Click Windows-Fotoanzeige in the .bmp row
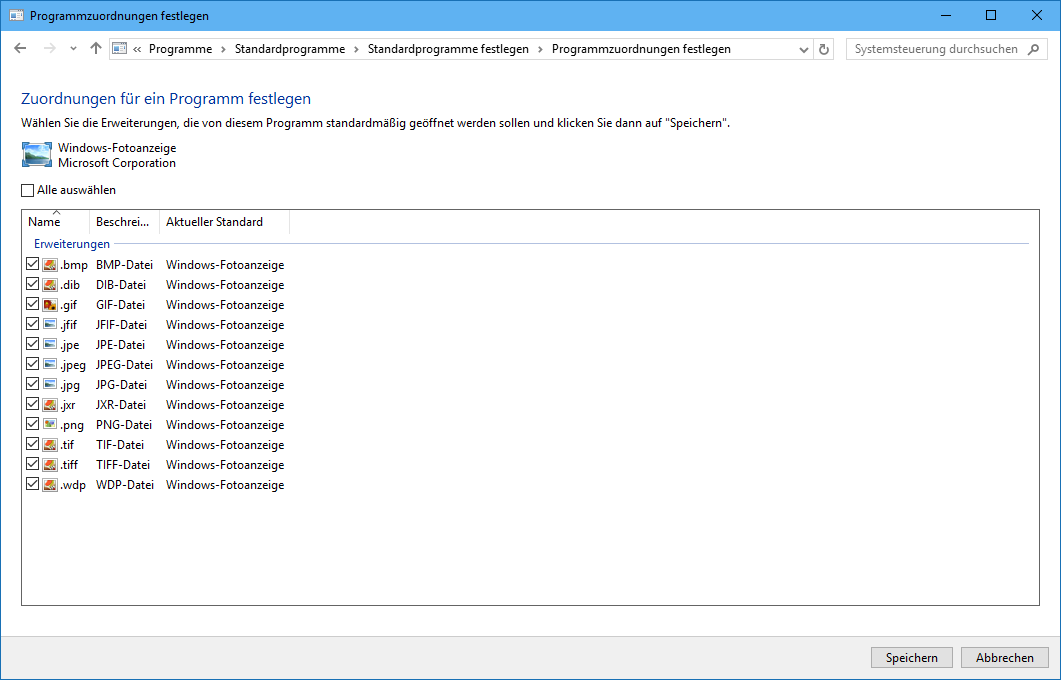 tap(225, 265)
